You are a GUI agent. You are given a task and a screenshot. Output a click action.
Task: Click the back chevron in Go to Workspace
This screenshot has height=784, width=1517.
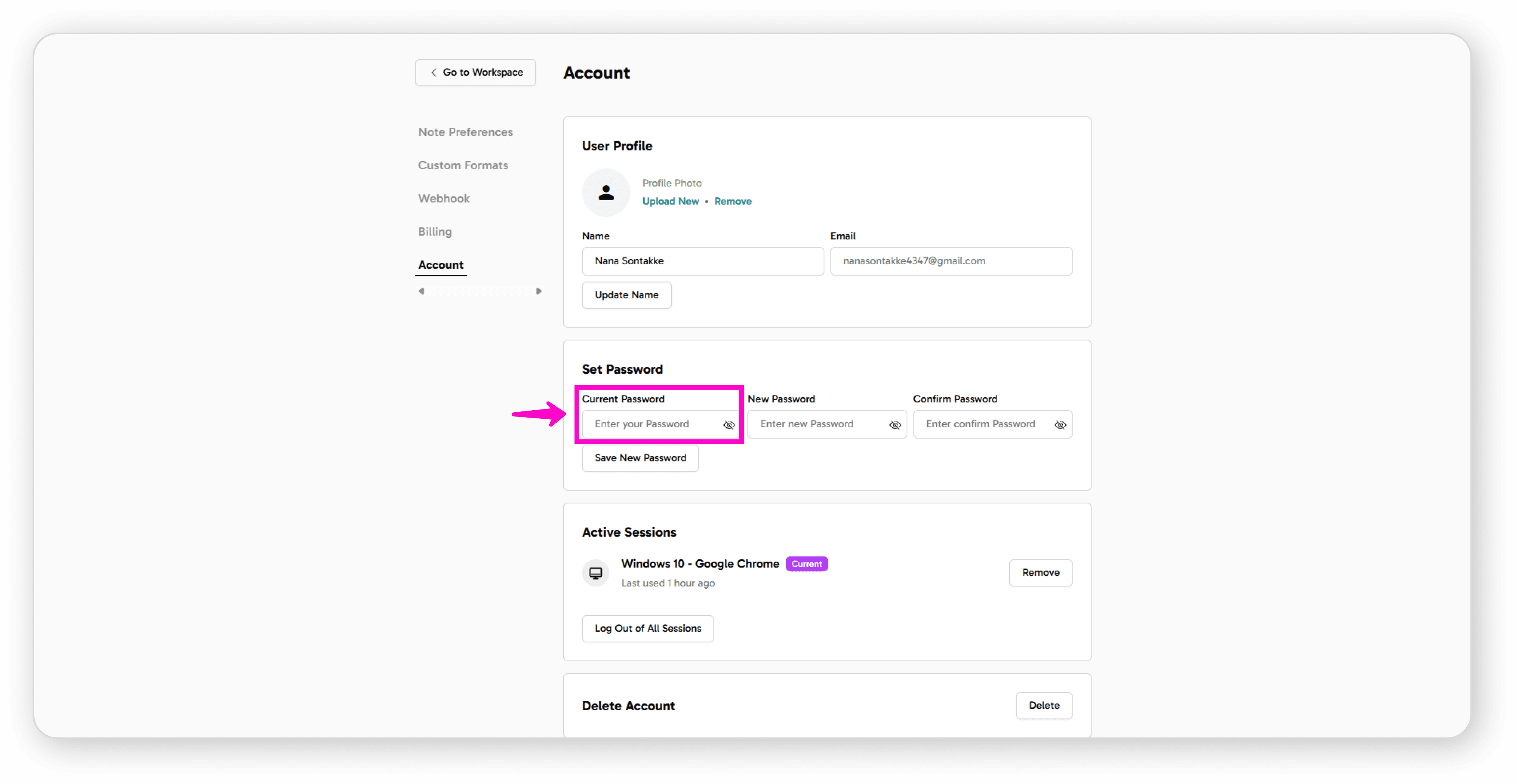pyautogui.click(x=434, y=73)
